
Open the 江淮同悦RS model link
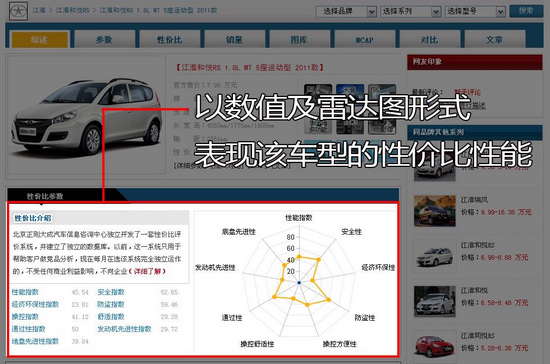click(x=478, y=335)
